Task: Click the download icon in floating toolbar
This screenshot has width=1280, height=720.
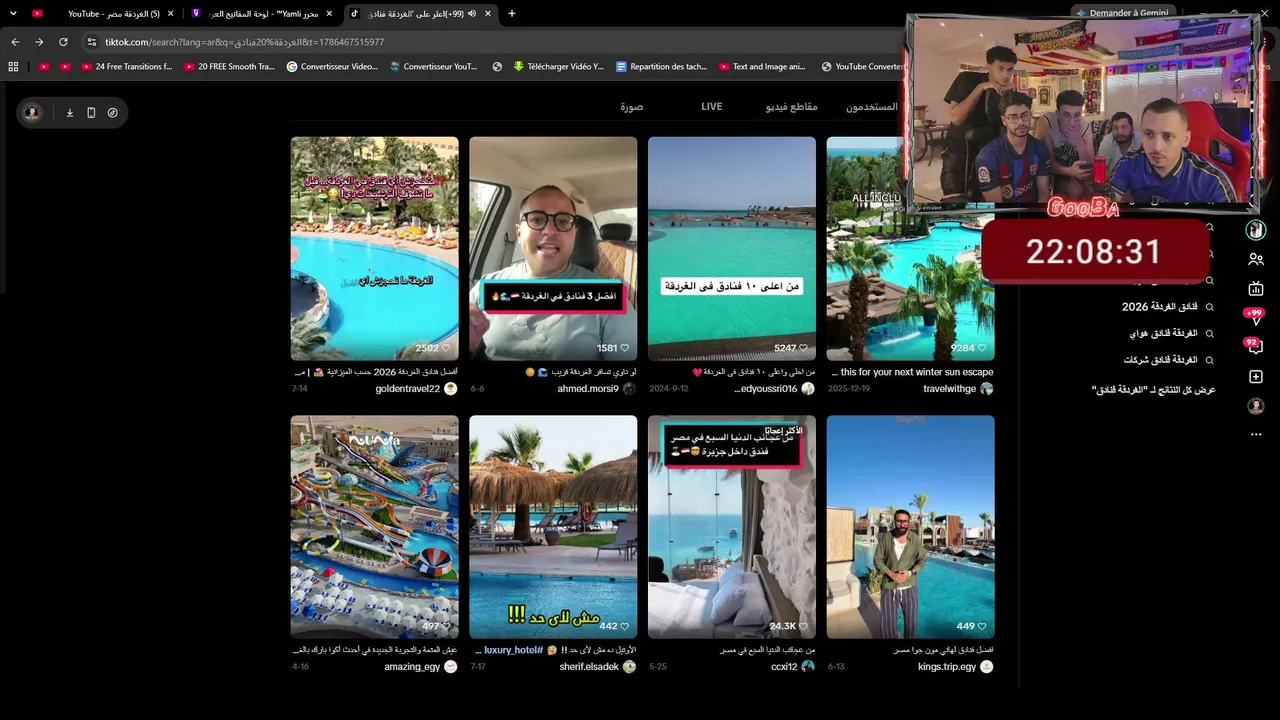Action: point(70,113)
